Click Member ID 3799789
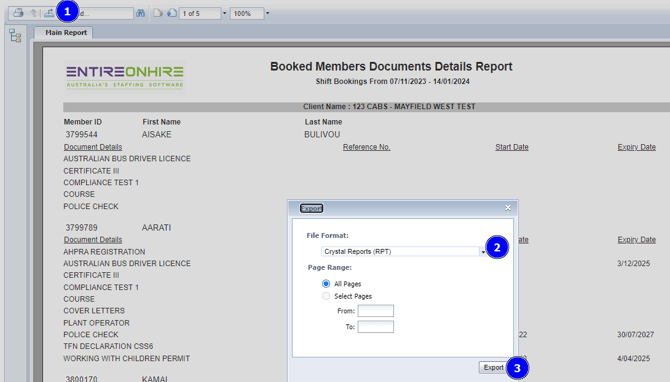Screen dimensions: 670x382 coord(82,228)
